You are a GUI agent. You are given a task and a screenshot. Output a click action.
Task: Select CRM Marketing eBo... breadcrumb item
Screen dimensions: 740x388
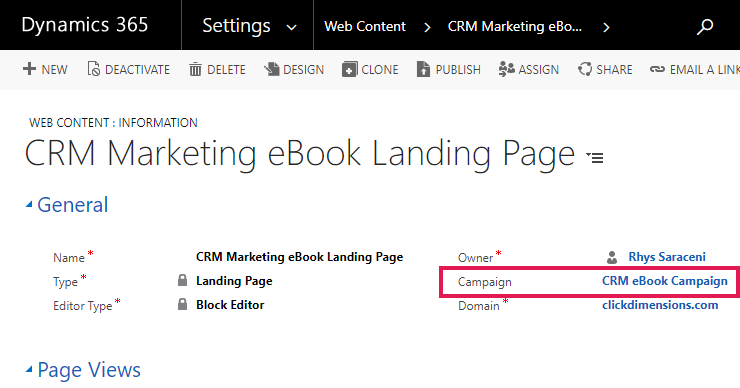(515, 26)
